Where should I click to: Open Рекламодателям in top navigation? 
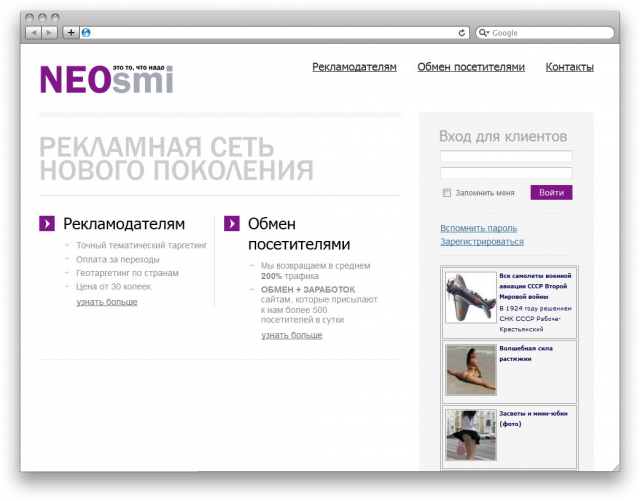coord(354,67)
